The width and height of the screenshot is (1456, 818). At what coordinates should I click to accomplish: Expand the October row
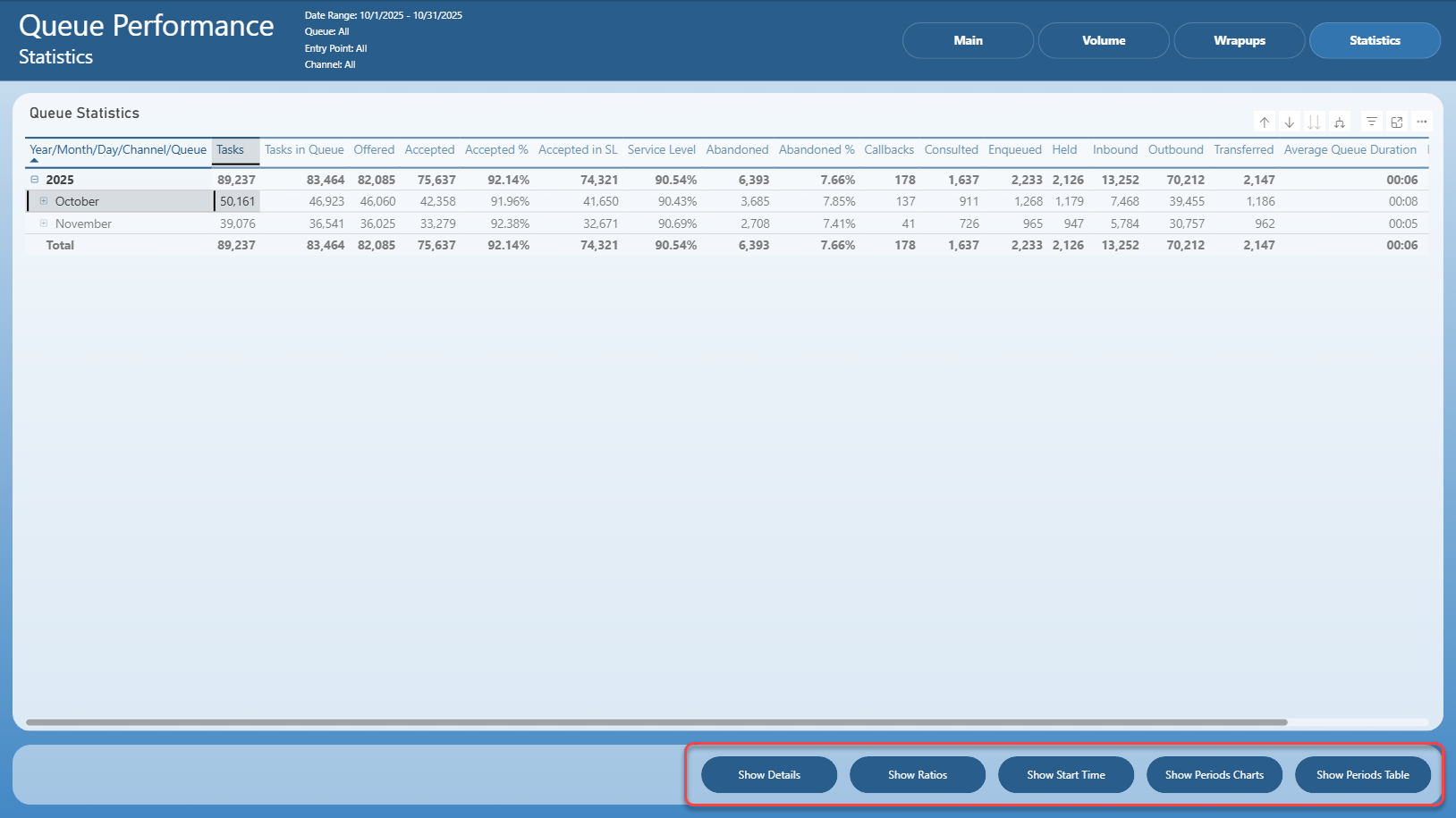(43, 201)
